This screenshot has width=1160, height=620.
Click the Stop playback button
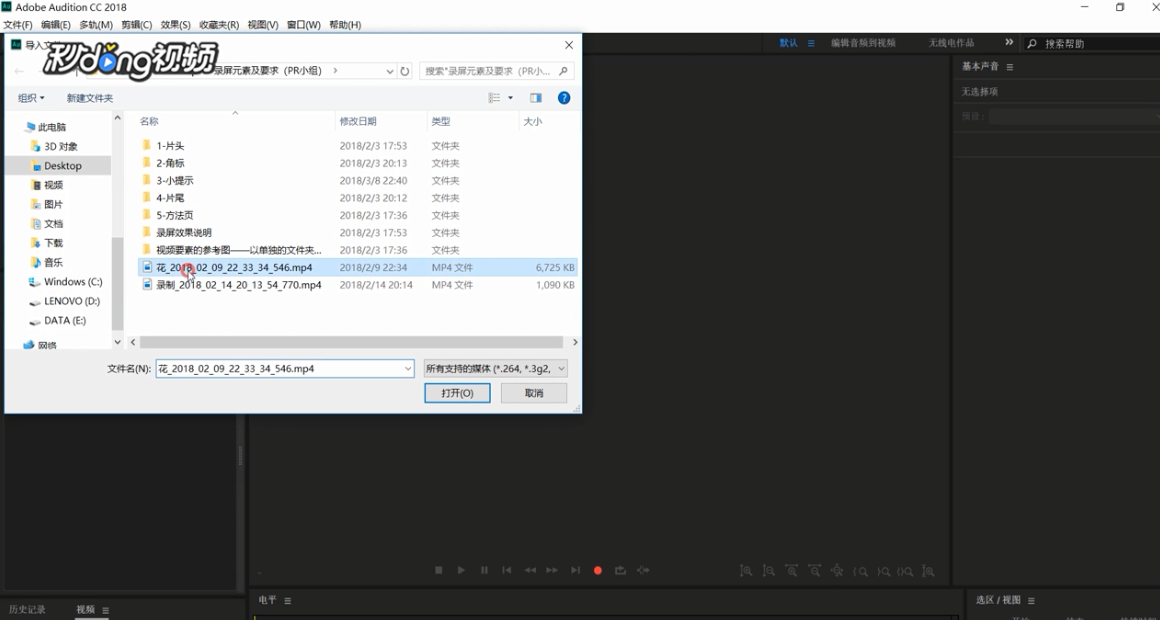point(439,570)
